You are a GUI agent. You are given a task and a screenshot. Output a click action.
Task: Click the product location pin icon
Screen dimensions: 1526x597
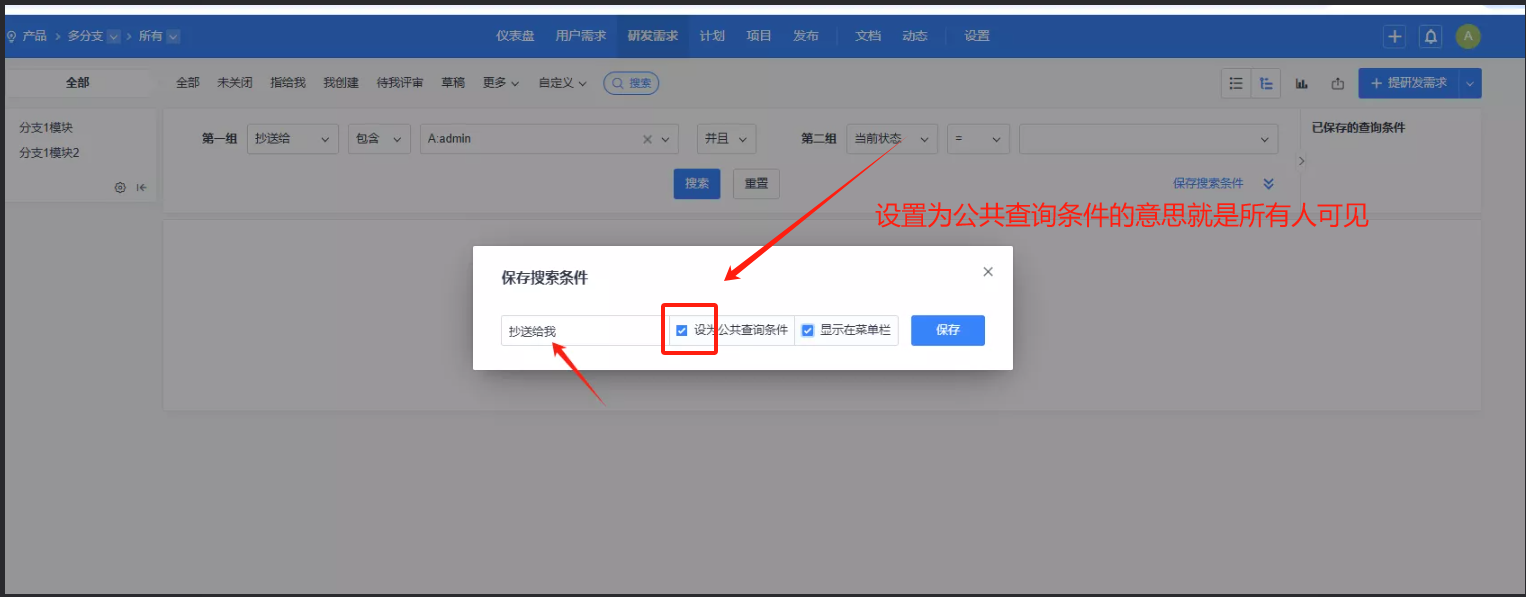pos(11,36)
